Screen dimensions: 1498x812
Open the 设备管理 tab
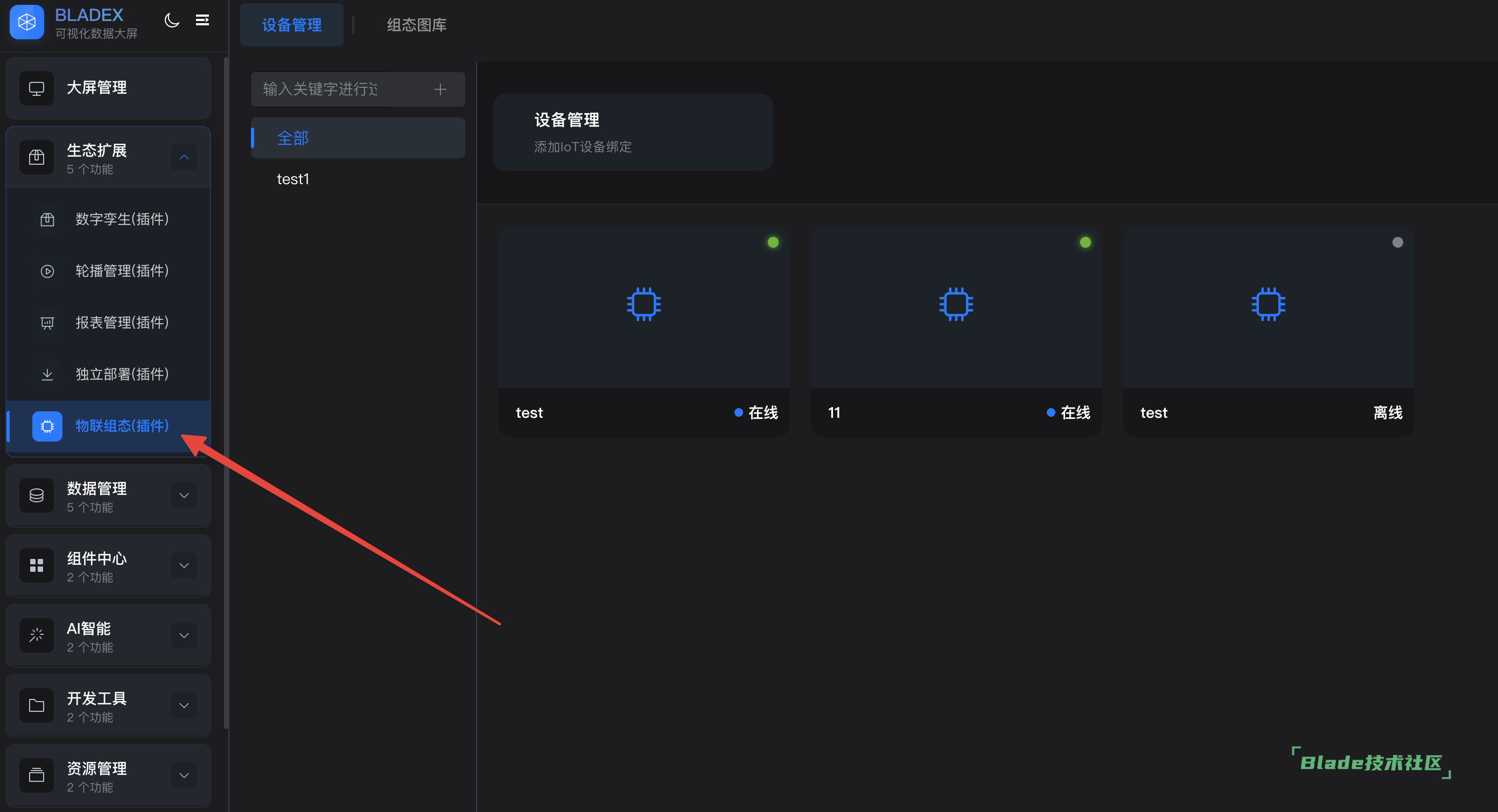point(291,24)
